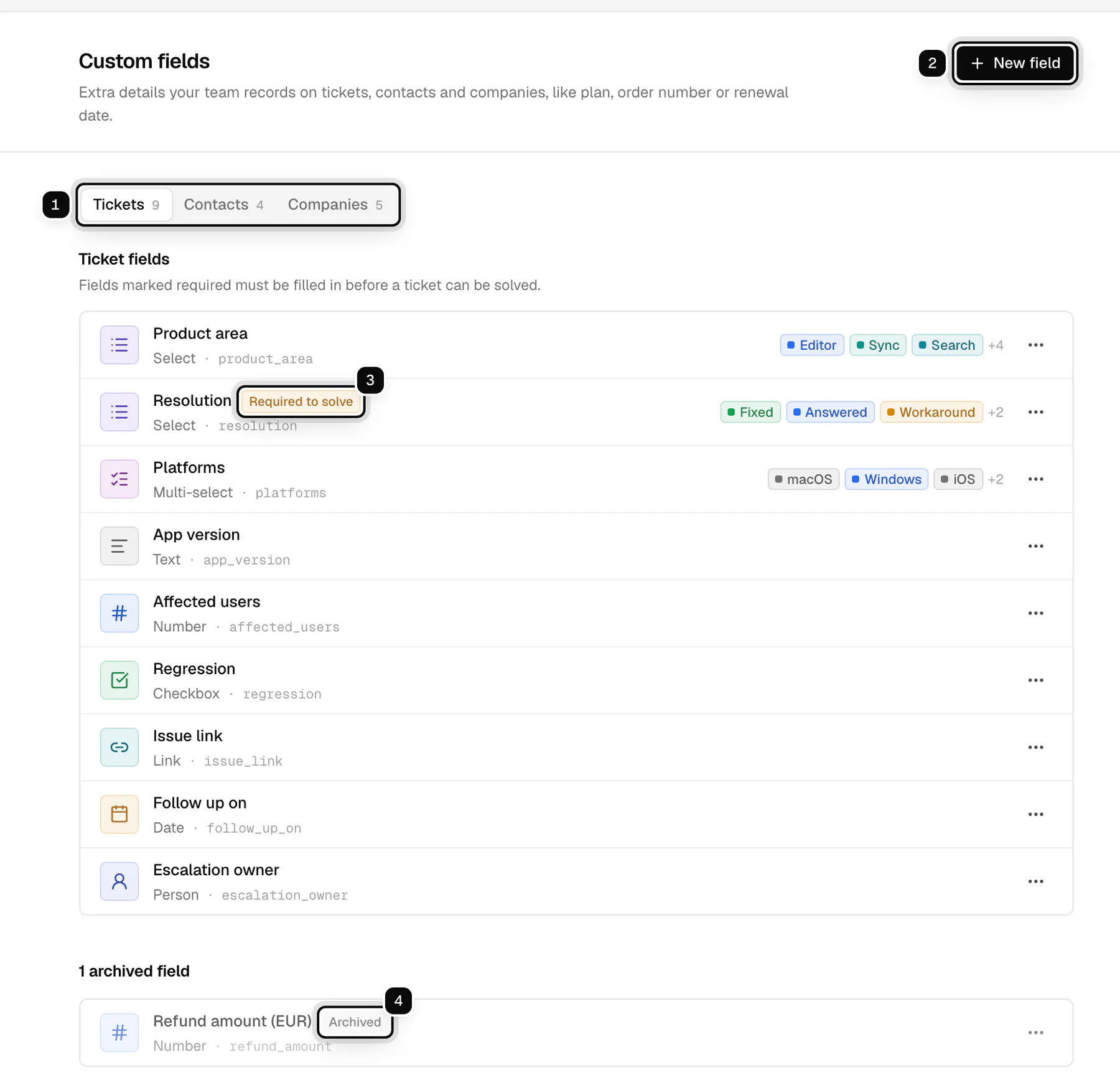Screen dimensions: 1120x1080
Task: Open more options for Regression
Action: [x=1036, y=680]
